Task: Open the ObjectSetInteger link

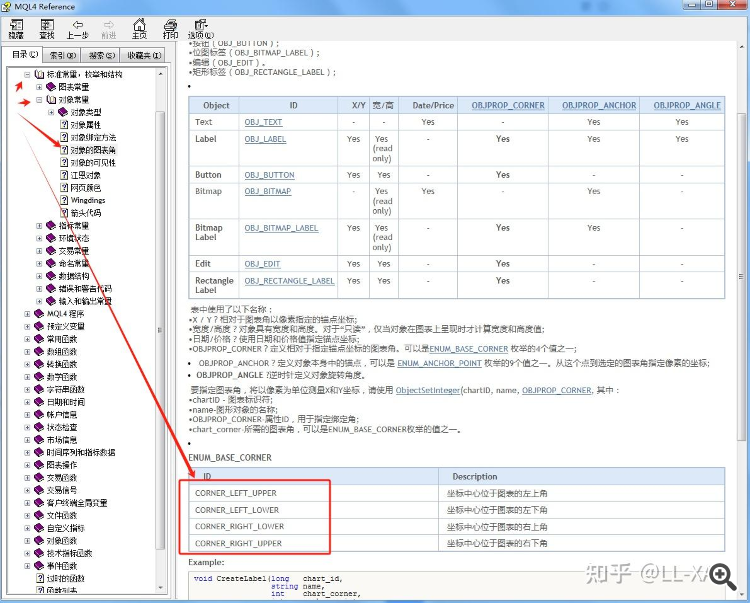Action: pyautogui.click(x=428, y=390)
